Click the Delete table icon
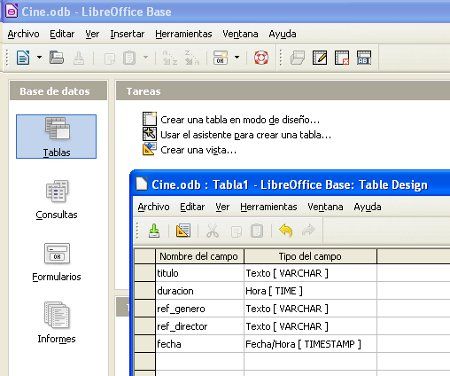 (342, 58)
